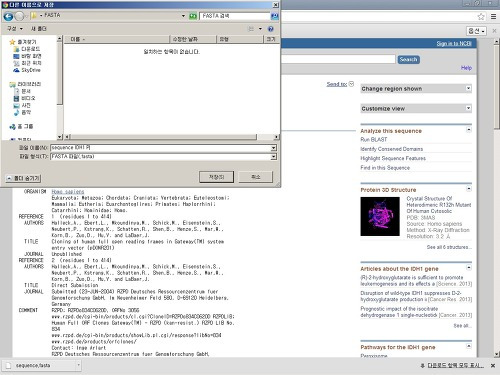Open the Documents (문서) library
This screenshot has width=500, height=375.
[x=22, y=91]
